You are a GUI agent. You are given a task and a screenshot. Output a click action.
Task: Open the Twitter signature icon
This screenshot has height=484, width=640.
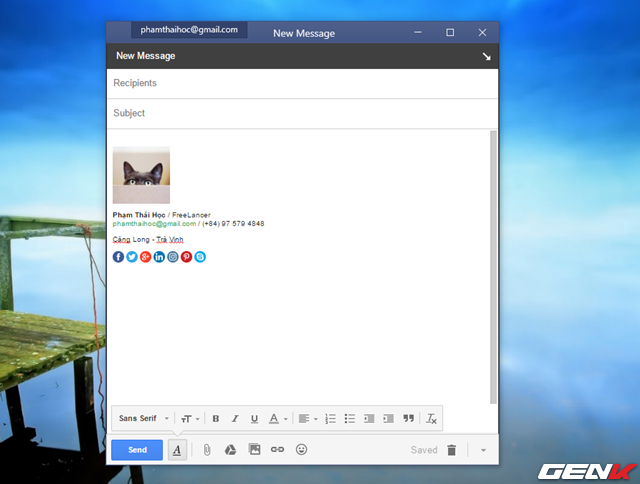click(132, 257)
